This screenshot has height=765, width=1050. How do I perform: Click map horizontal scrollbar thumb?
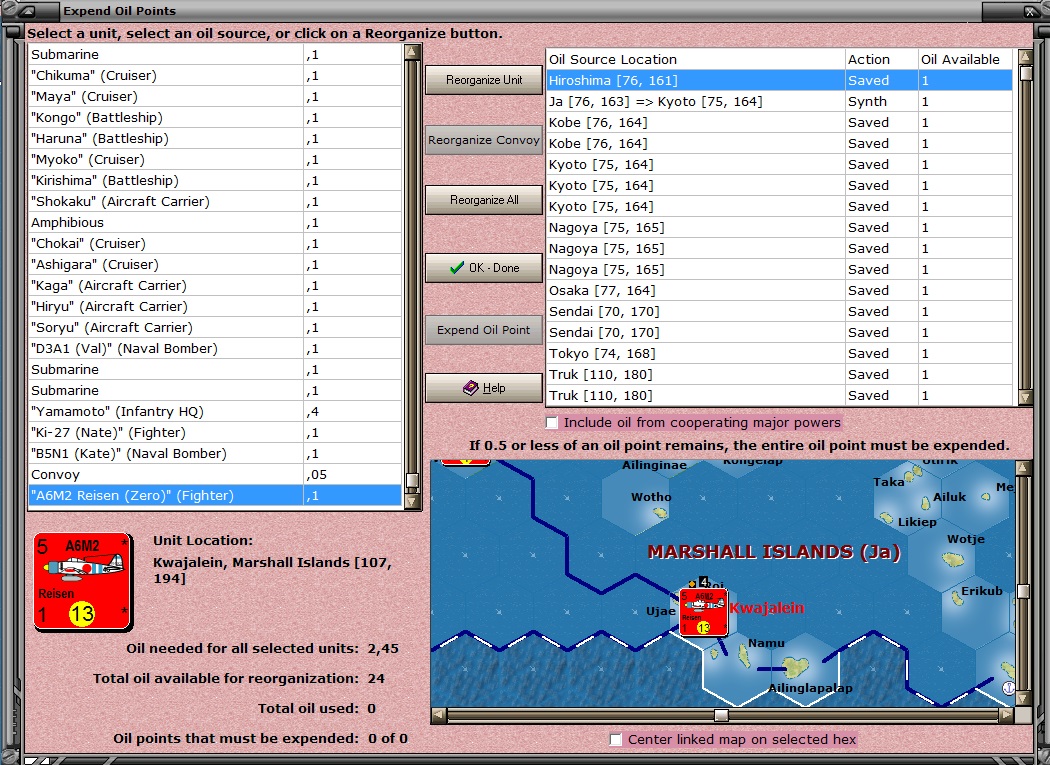(721, 715)
